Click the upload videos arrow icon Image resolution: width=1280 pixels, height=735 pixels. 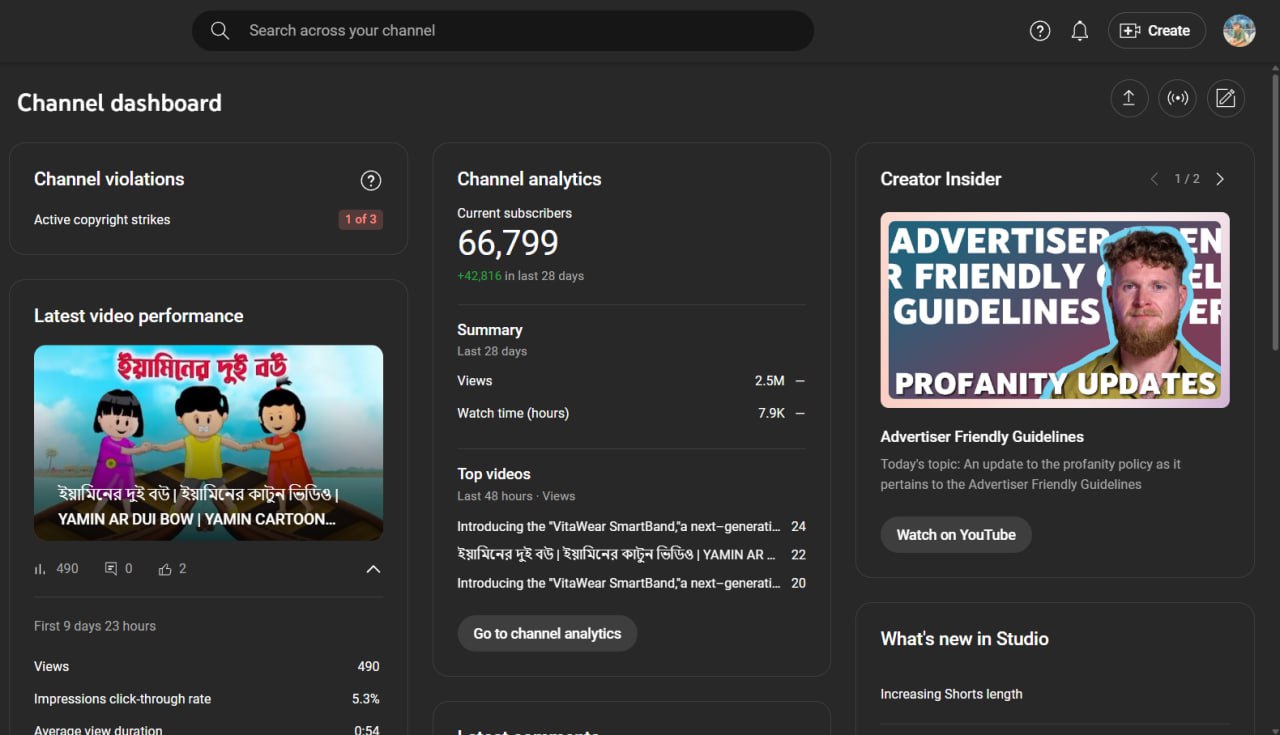tap(1129, 98)
